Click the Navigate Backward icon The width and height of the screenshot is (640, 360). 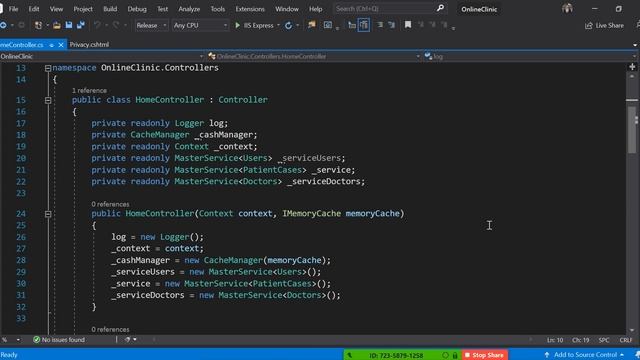click(3, 25)
